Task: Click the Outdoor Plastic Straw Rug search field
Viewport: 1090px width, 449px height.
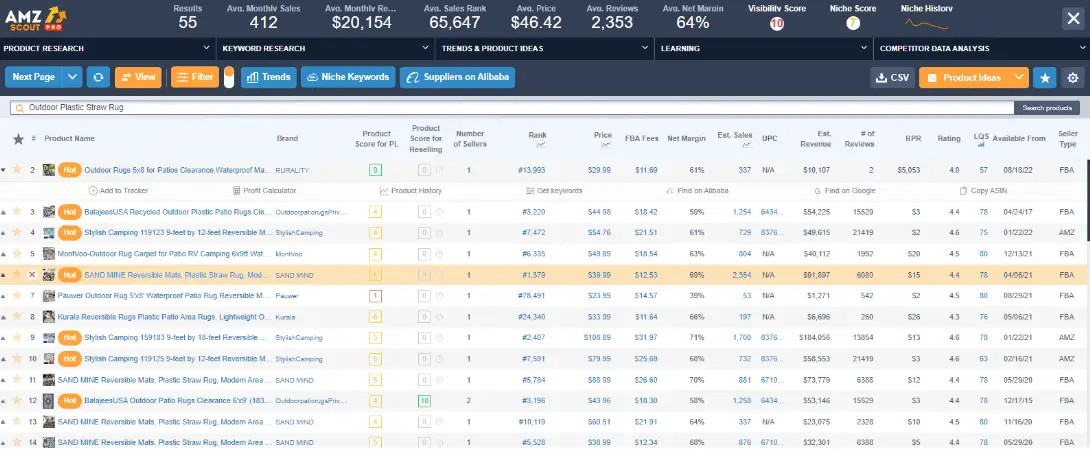Action: pos(512,108)
